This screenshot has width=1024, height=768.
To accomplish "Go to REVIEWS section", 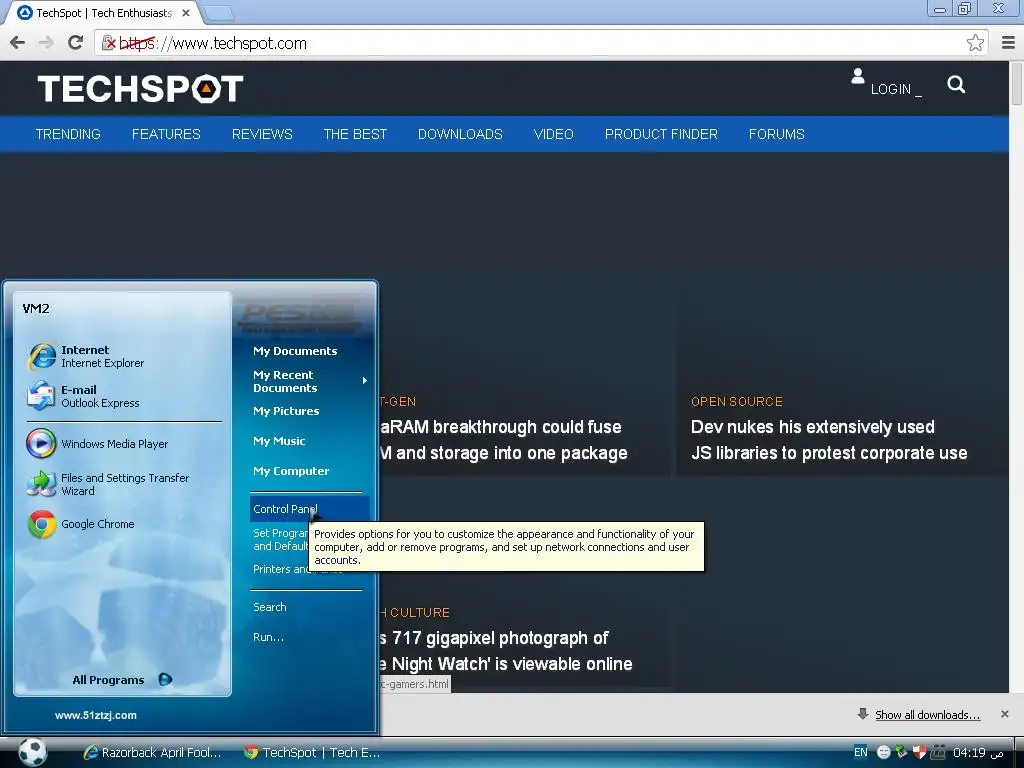I will 262,135.
